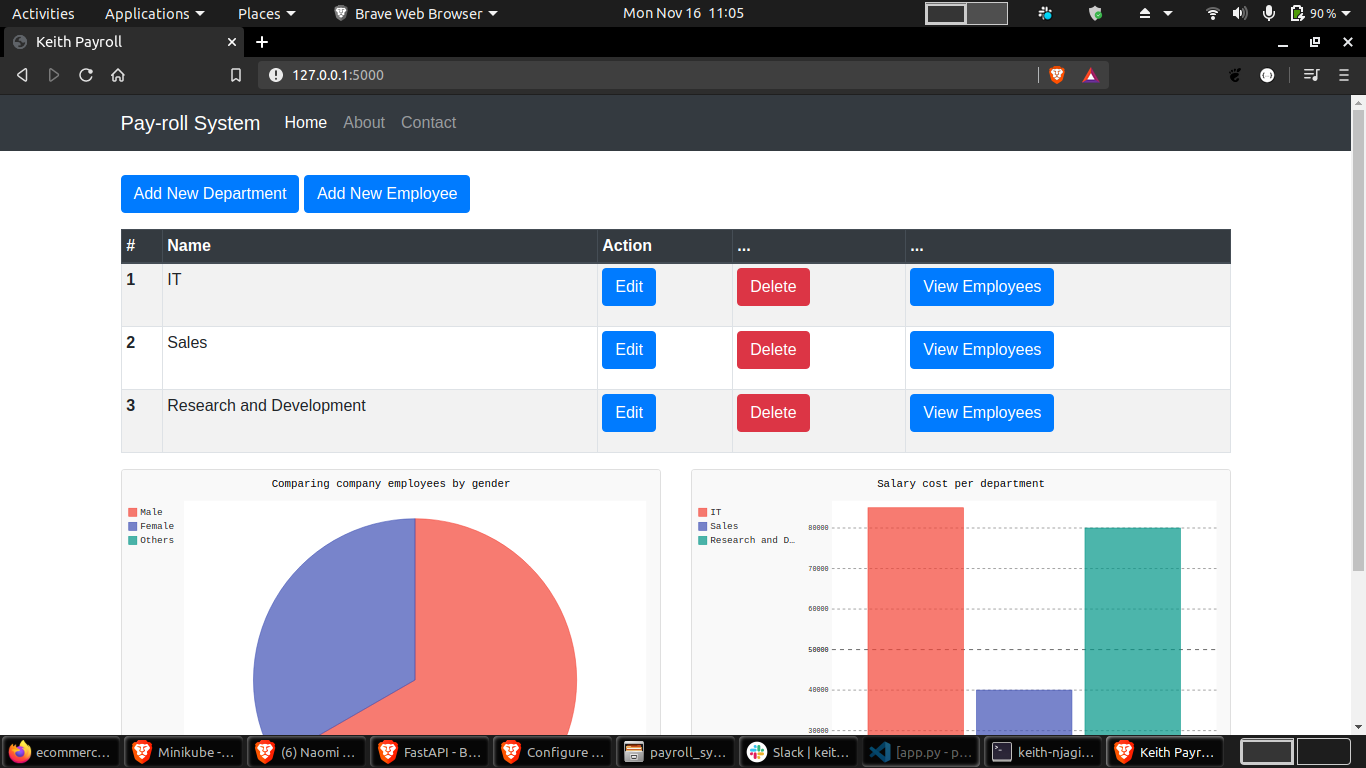This screenshot has width=1366, height=768.
Task: Open the About nav link
Action: click(364, 122)
